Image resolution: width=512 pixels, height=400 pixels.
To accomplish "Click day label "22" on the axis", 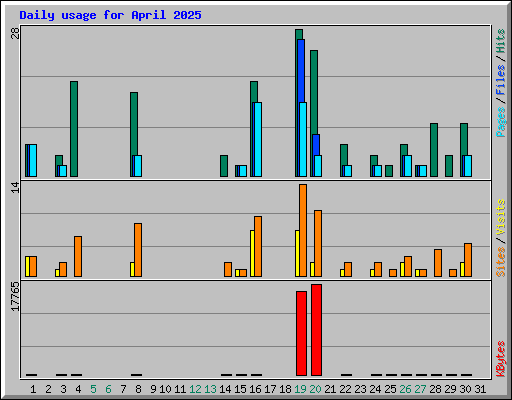I will click(x=345, y=389).
